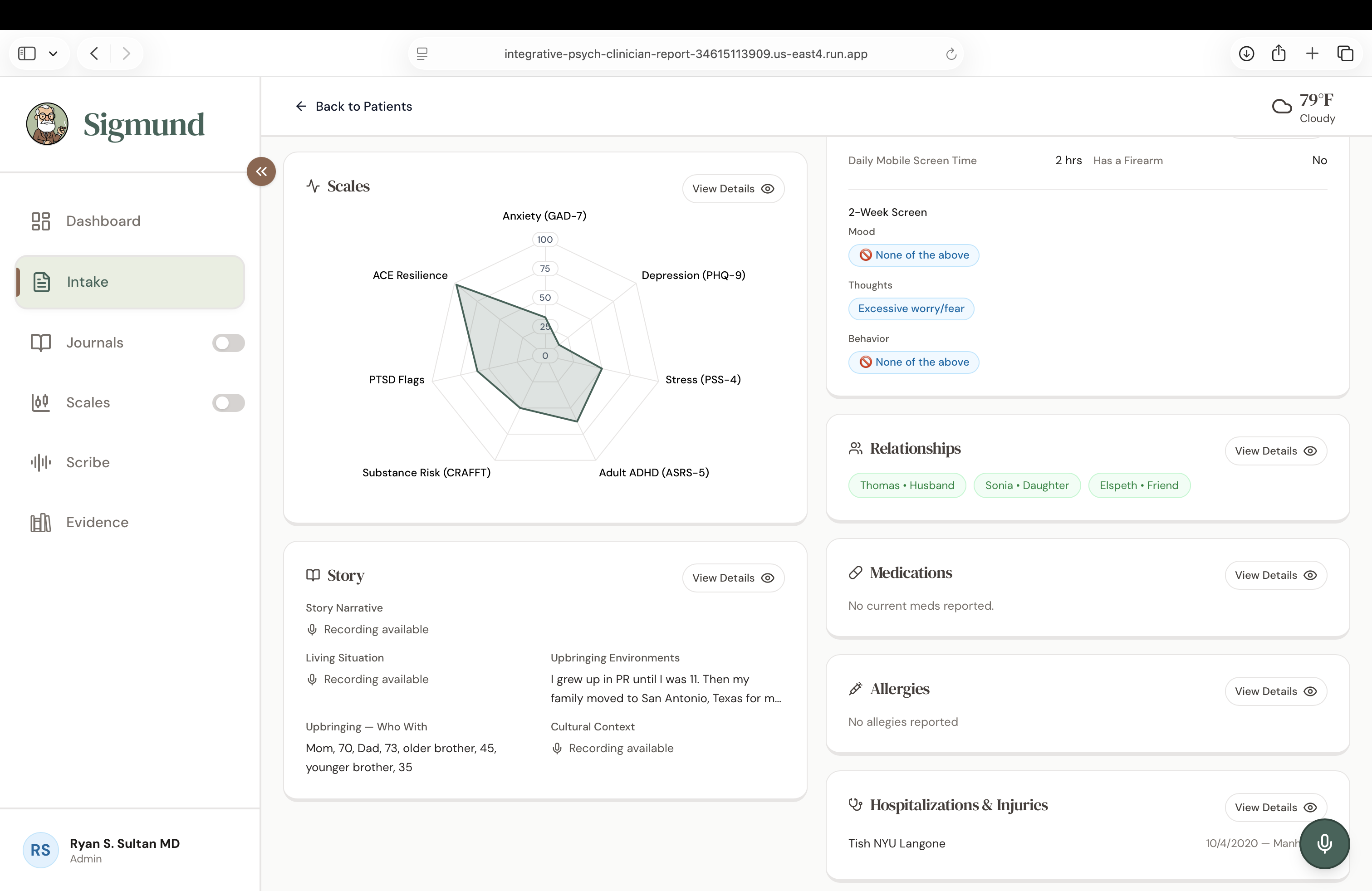Open browser sidebar dropdown chevron
Screen dimensions: 1372x891
(x=53, y=54)
